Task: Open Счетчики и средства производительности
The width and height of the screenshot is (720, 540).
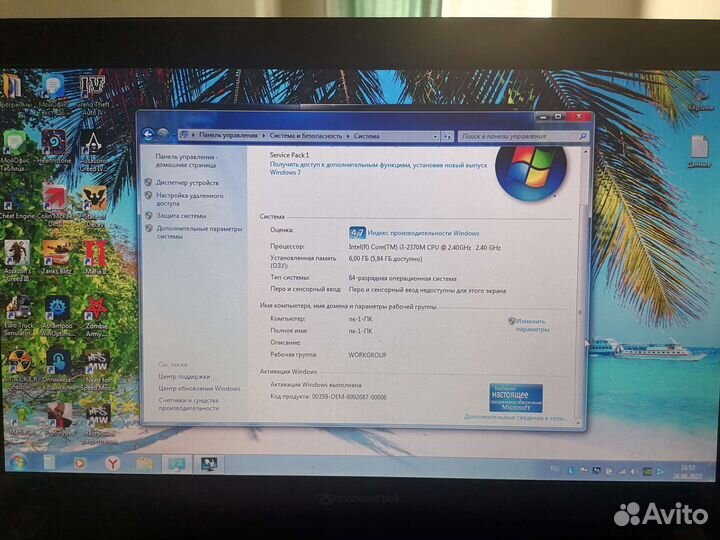Action: tap(189, 404)
